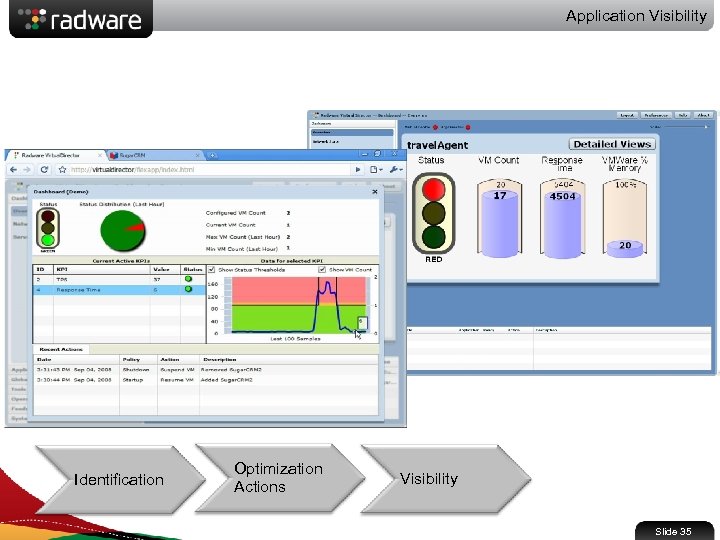
Task: Click the Description column header in Recent Actions
Action: [x=289, y=360]
